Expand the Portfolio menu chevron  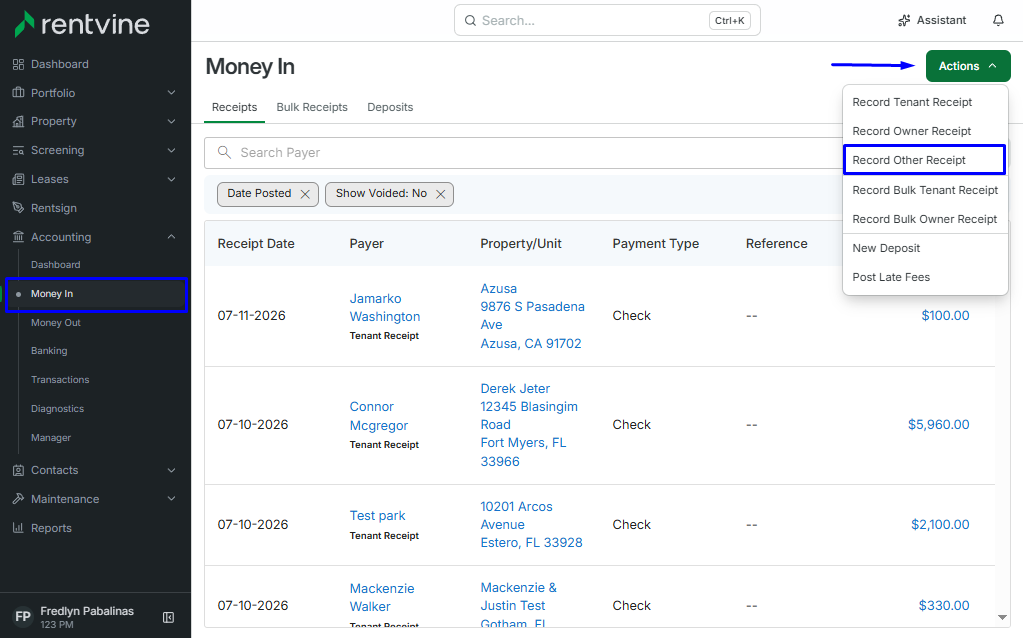click(x=172, y=93)
